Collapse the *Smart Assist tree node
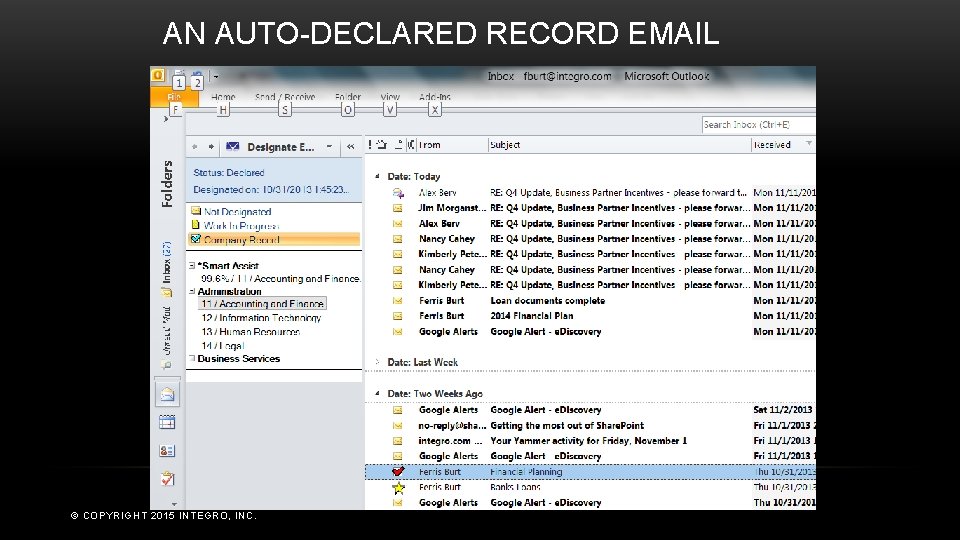The image size is (960, 540). (x=192, y=265)
